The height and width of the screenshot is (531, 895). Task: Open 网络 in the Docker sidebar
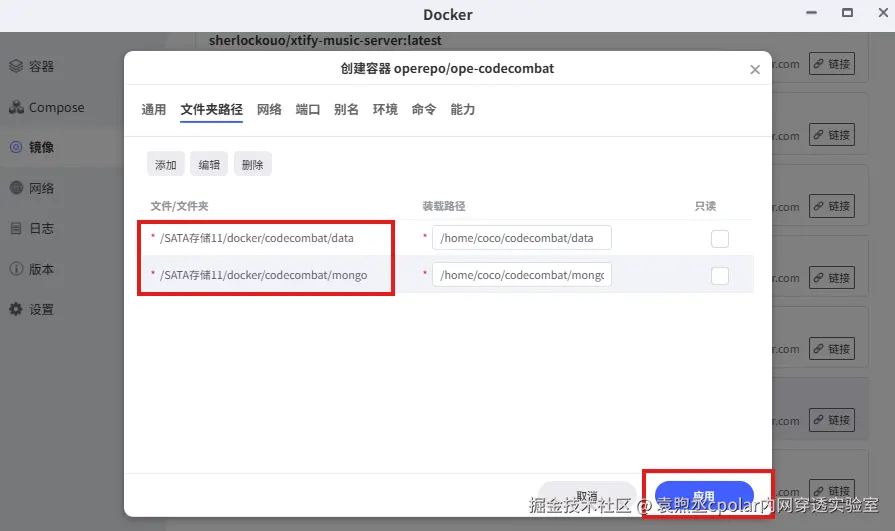[32, 188]
